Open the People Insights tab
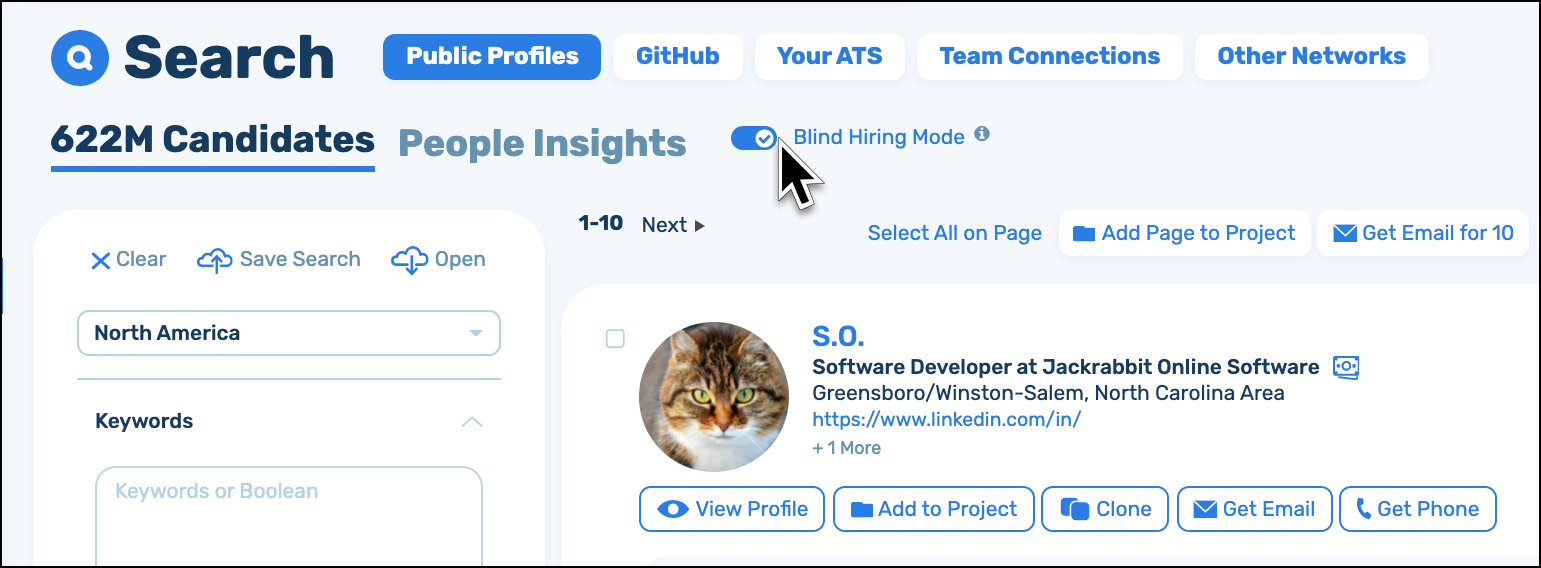The image size is (1541, 568). pos(542,144)
